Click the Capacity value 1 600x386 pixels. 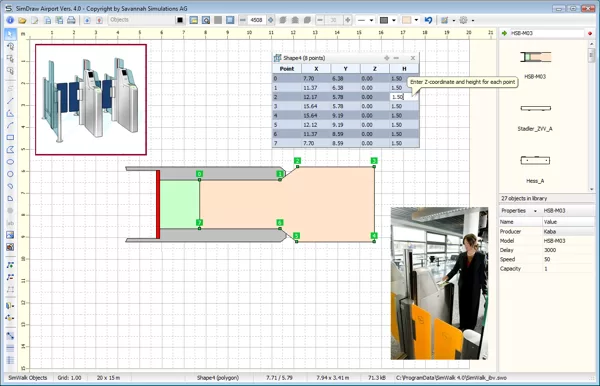point(546,269)
